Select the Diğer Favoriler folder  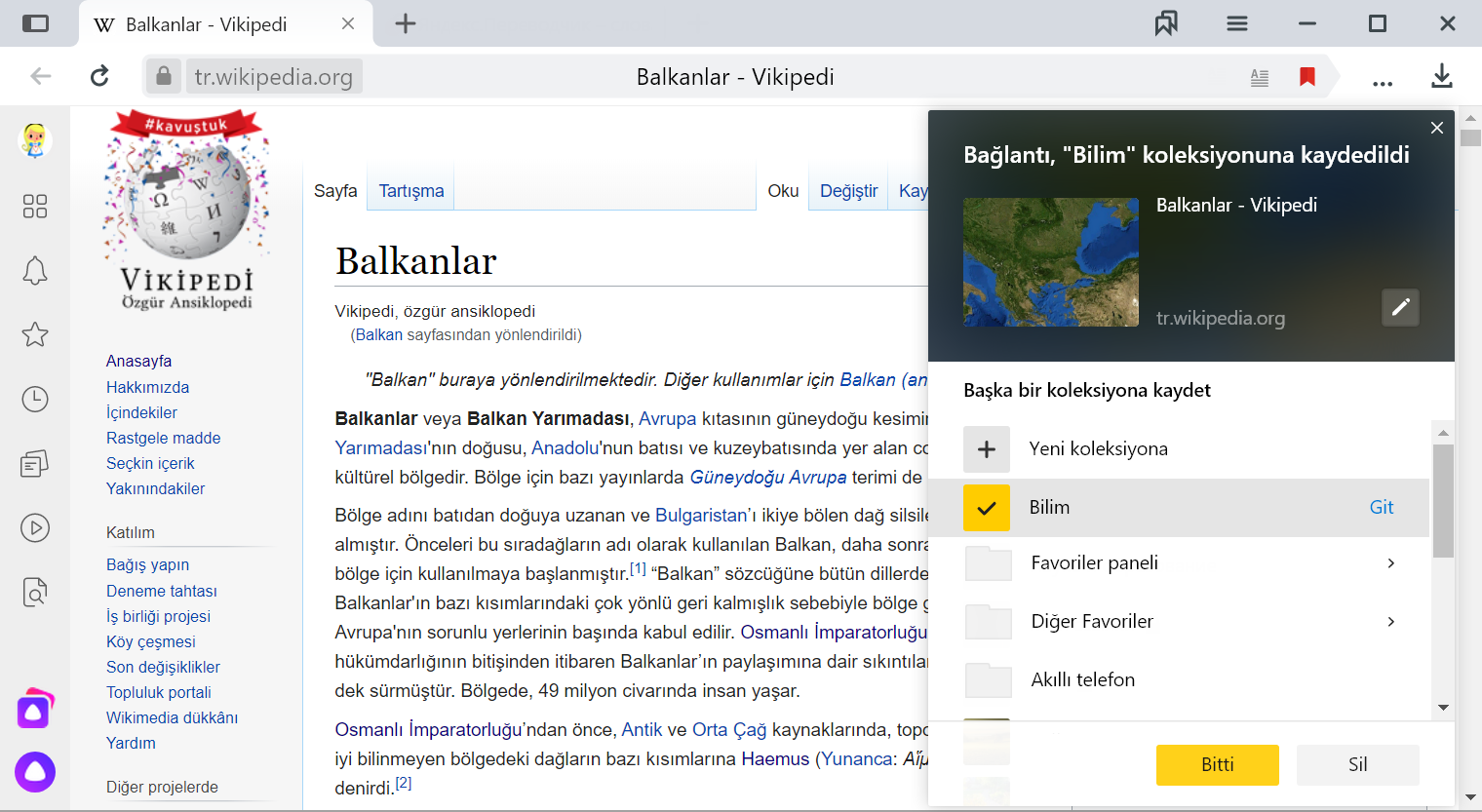[1178, 621]
